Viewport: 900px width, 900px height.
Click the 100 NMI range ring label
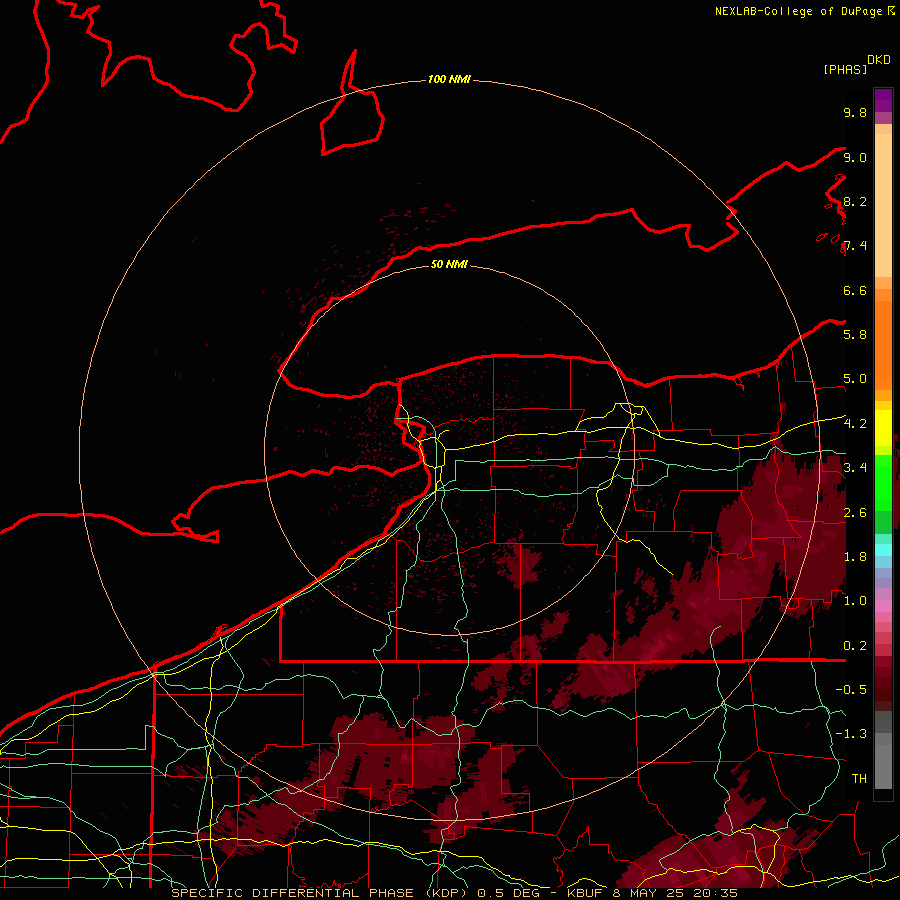[x=449, y=79]
